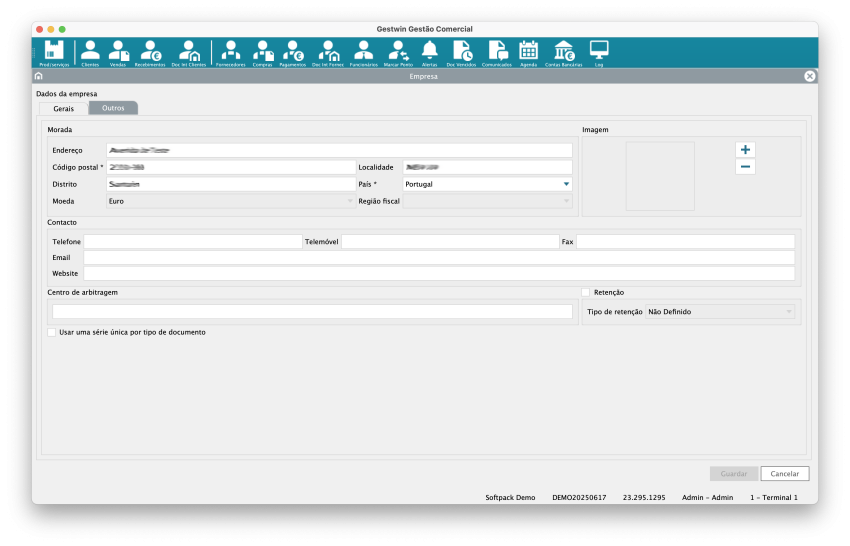Open the Clientes module
Screen dimensions: 850x546
click(90, 51)
